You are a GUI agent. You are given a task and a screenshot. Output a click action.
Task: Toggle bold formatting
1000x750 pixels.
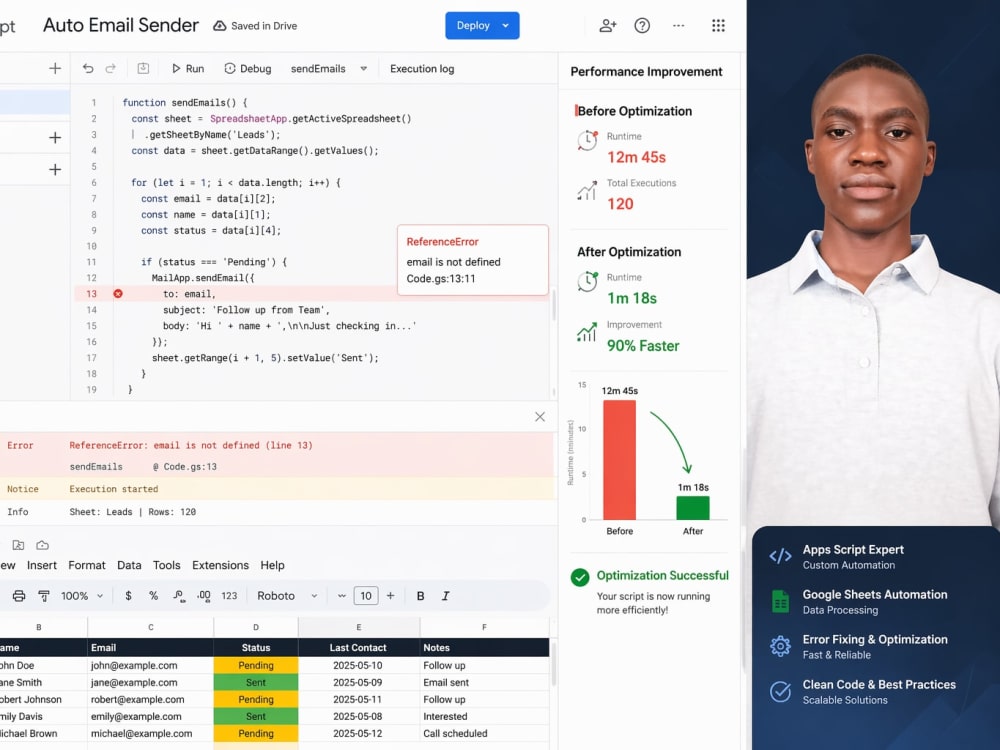coord(420,596)
